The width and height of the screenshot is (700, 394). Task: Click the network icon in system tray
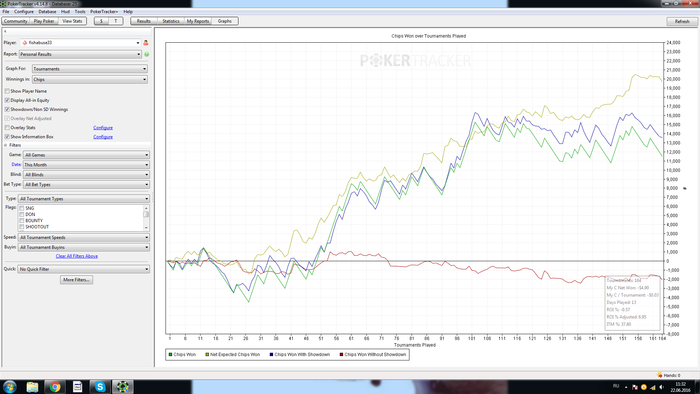(653, 387)
